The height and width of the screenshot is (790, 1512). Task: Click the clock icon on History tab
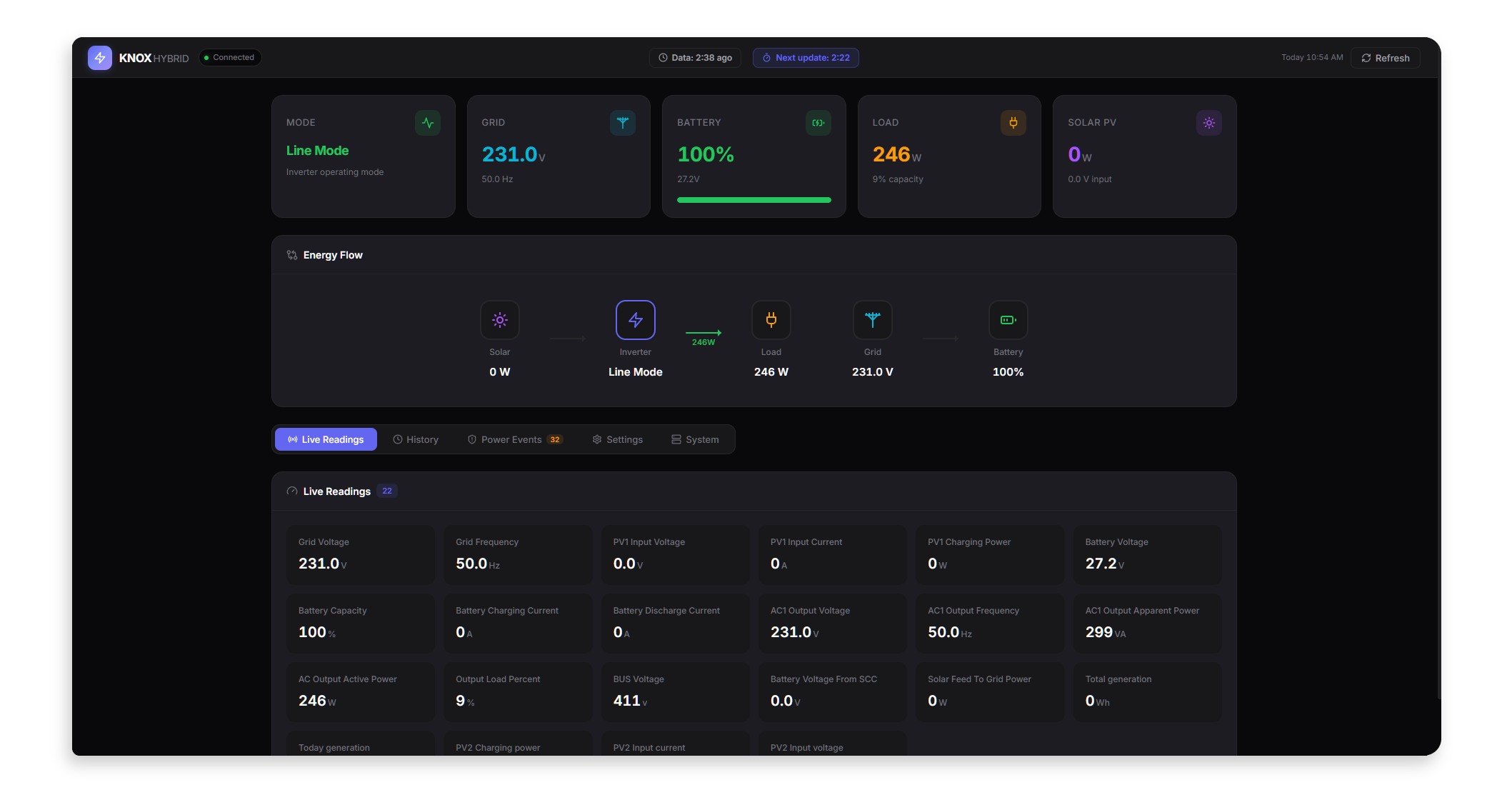click(x=398, y=439)
